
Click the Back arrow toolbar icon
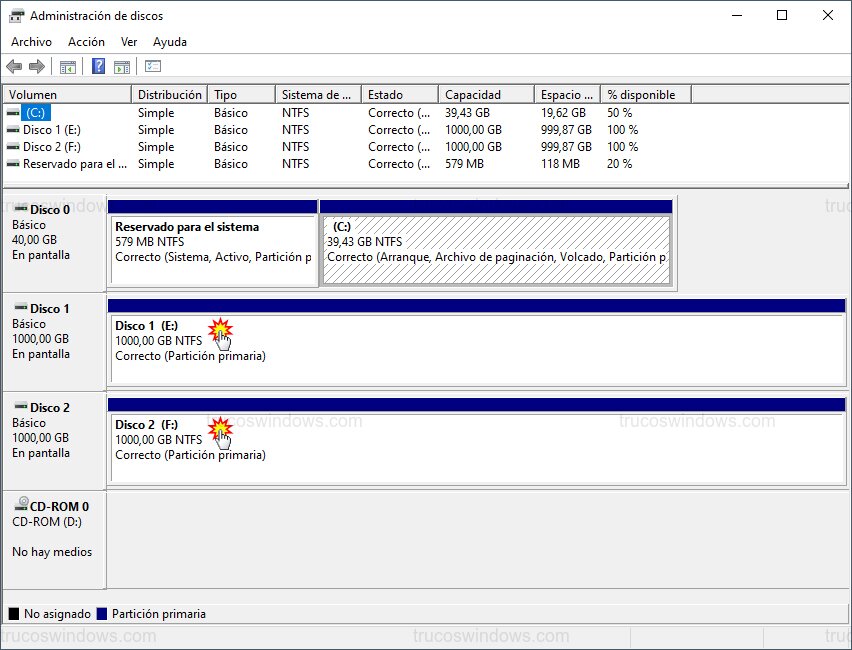[x=14, y=67]
